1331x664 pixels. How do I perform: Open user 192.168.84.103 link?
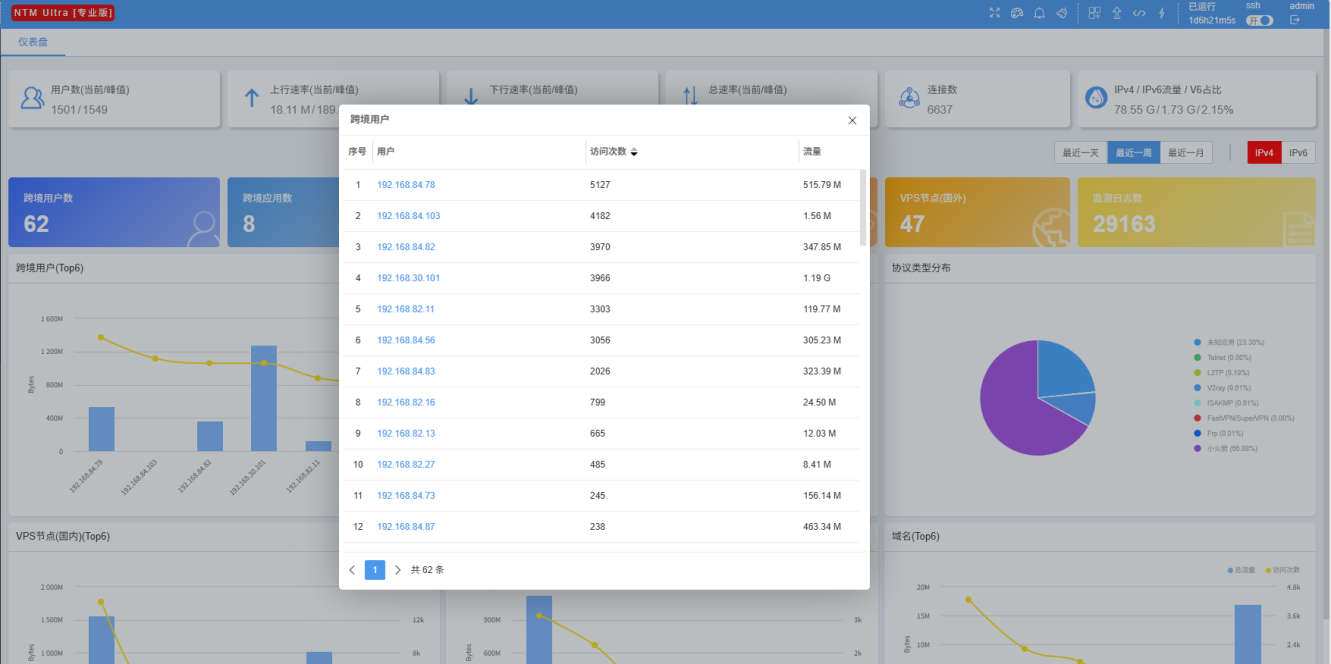point(409,216)
